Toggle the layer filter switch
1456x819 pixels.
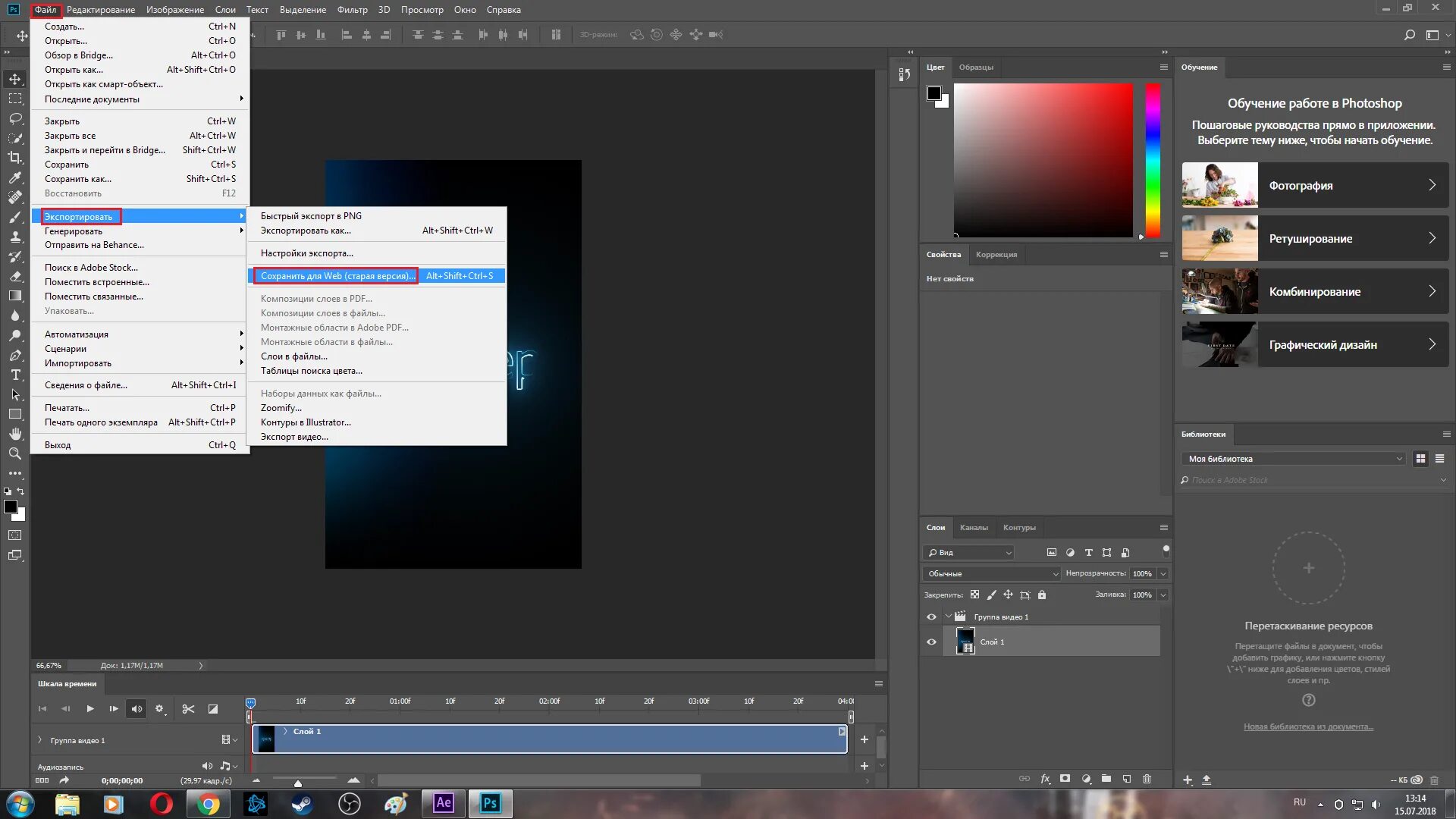1166,551
